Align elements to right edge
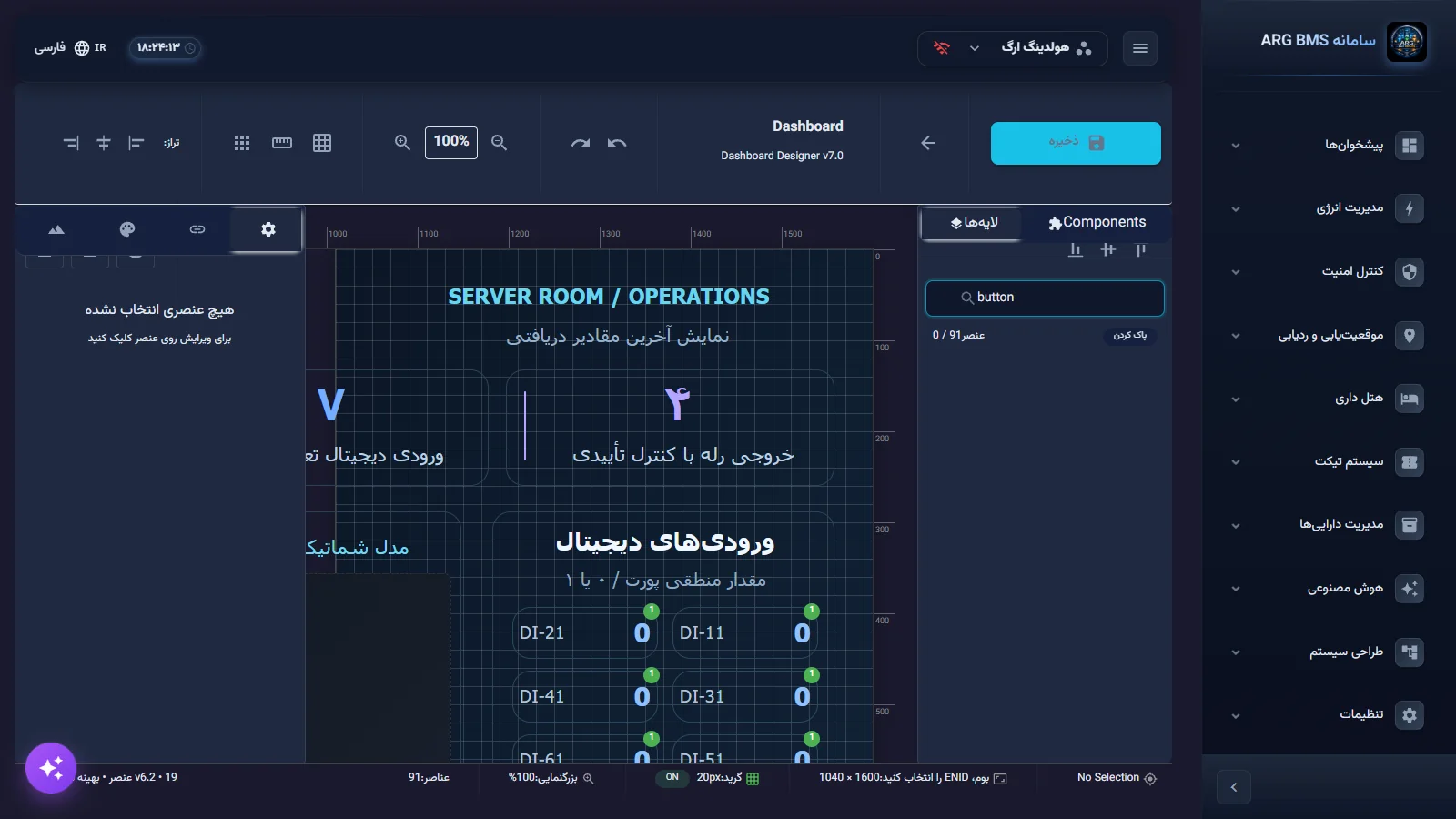1456x819 pixels. [71, 143]
